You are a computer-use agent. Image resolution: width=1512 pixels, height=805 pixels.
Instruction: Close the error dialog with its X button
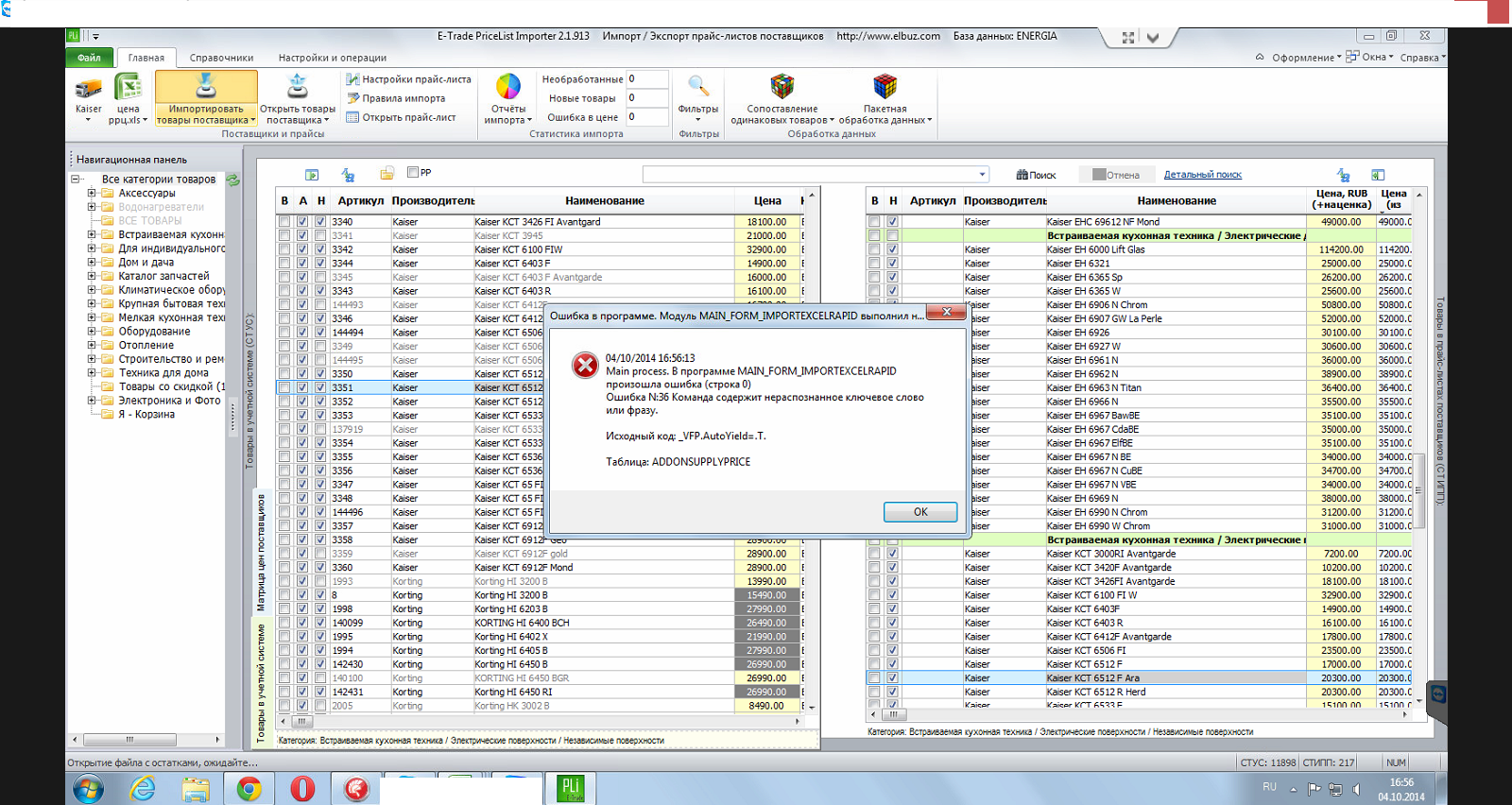(x=946, y=313)
